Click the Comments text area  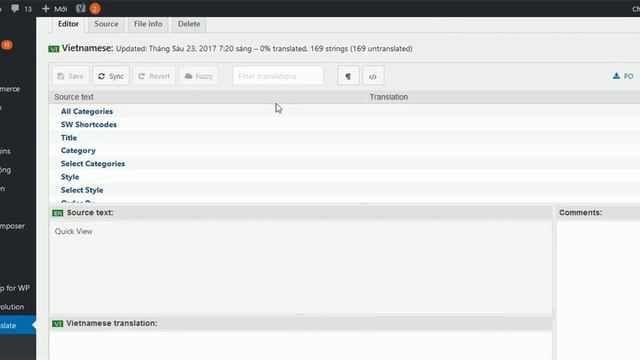[598, 290]
